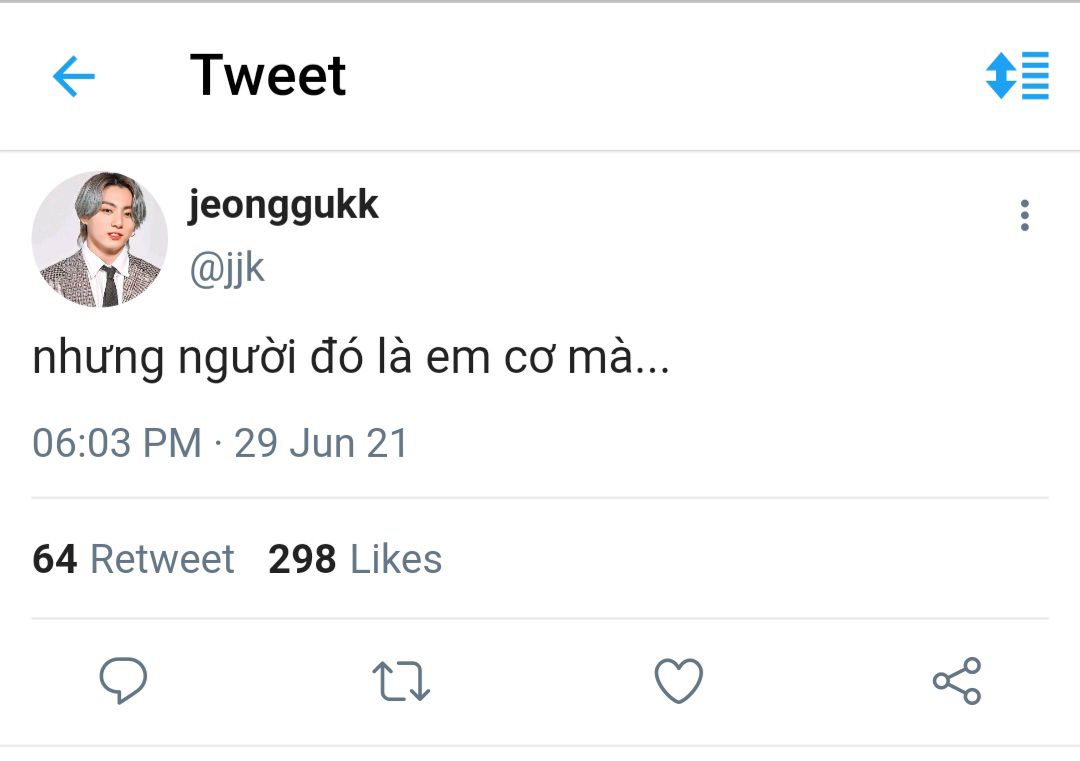The height and width of the screenshot is (761, 1080).
Task: Open the jeonggukk display name profile
Action: click(283, 205)
